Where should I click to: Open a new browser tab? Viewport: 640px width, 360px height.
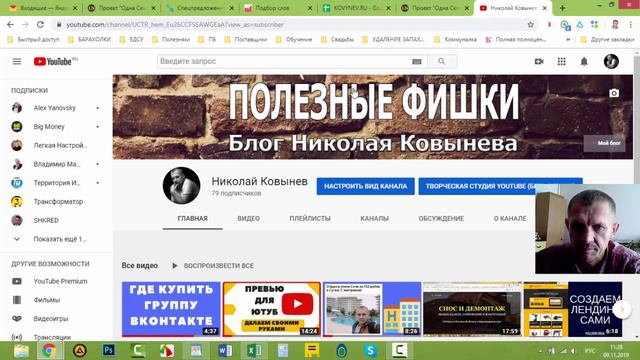562,8
